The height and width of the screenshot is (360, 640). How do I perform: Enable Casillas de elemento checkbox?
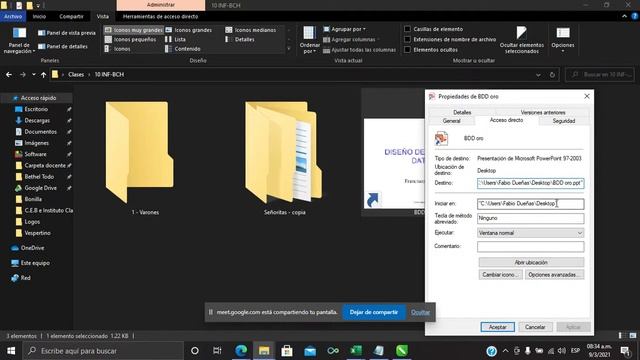[x=407, y=29]
